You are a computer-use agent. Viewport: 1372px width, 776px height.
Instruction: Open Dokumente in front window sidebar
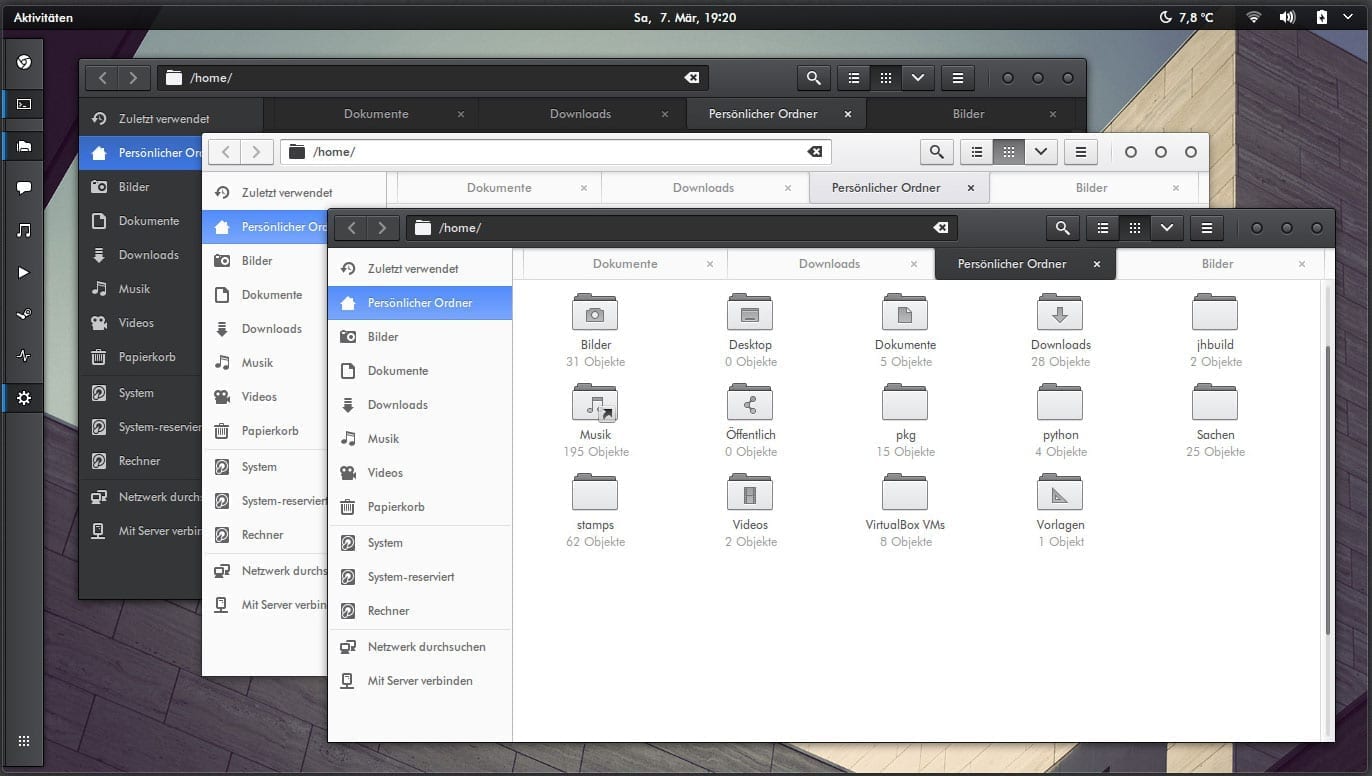coord(420,371)
